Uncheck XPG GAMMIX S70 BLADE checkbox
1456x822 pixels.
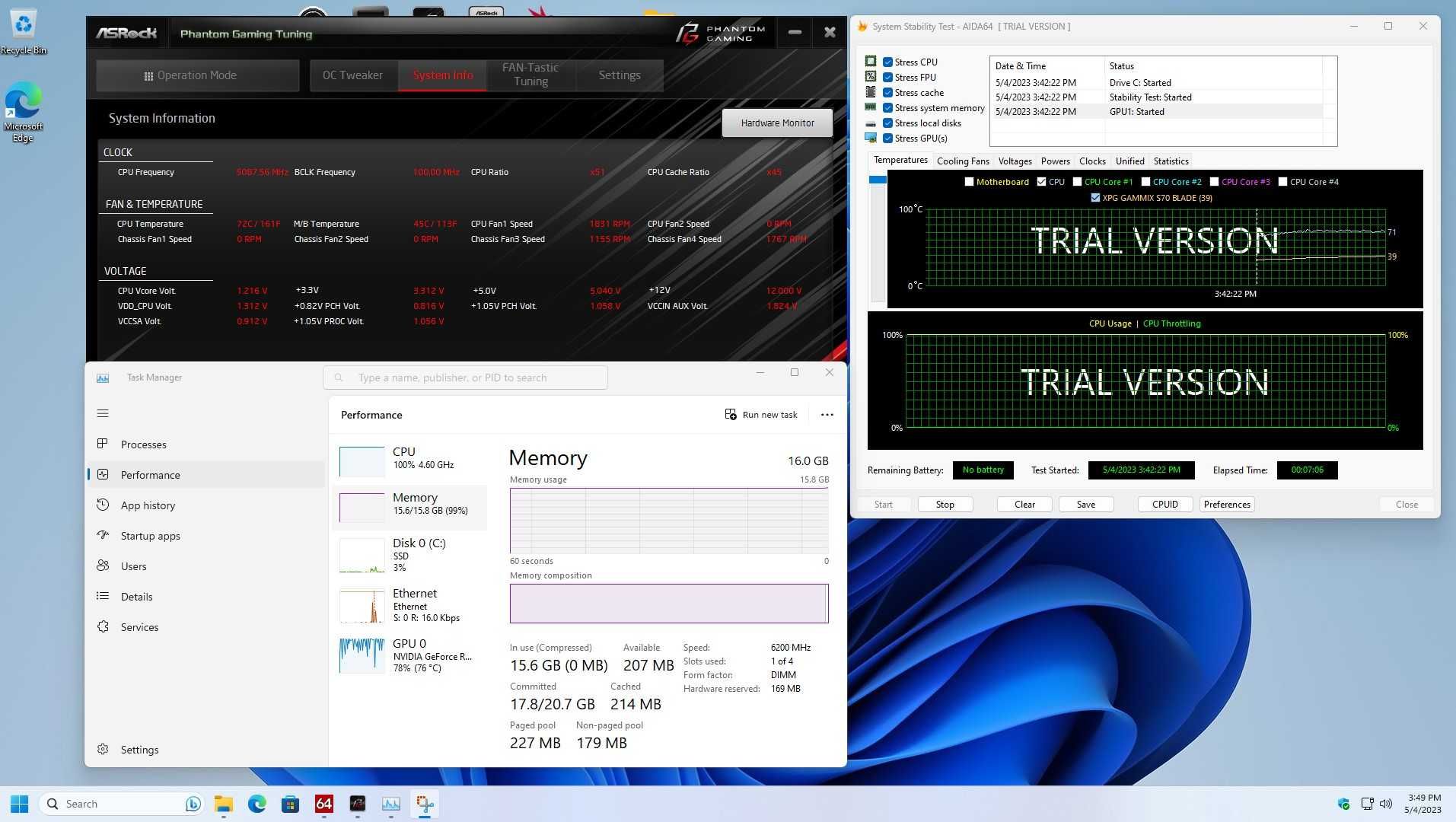(x=1095, y=198)
